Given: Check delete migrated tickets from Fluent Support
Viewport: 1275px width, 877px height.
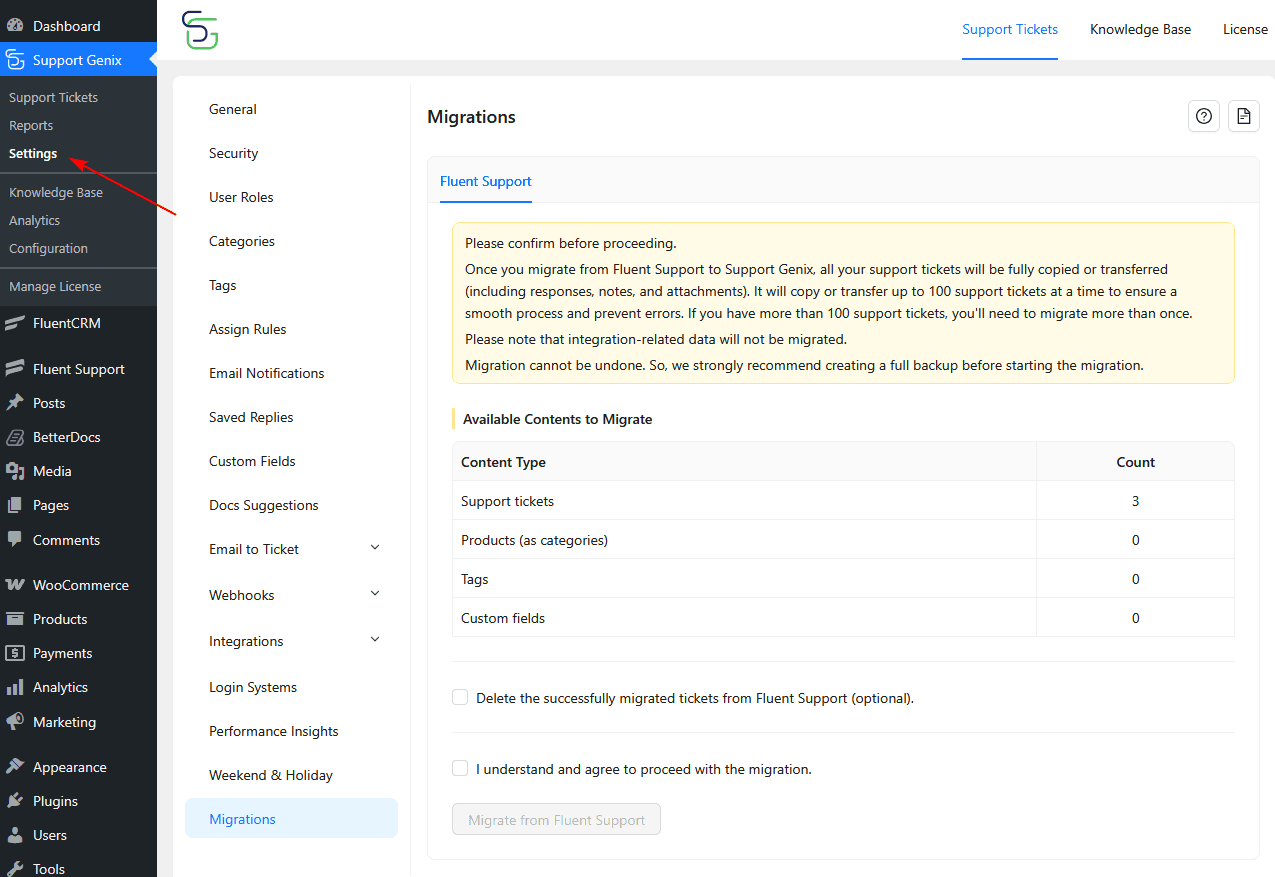Looking at the screenshot, I should tap(460, 697).
